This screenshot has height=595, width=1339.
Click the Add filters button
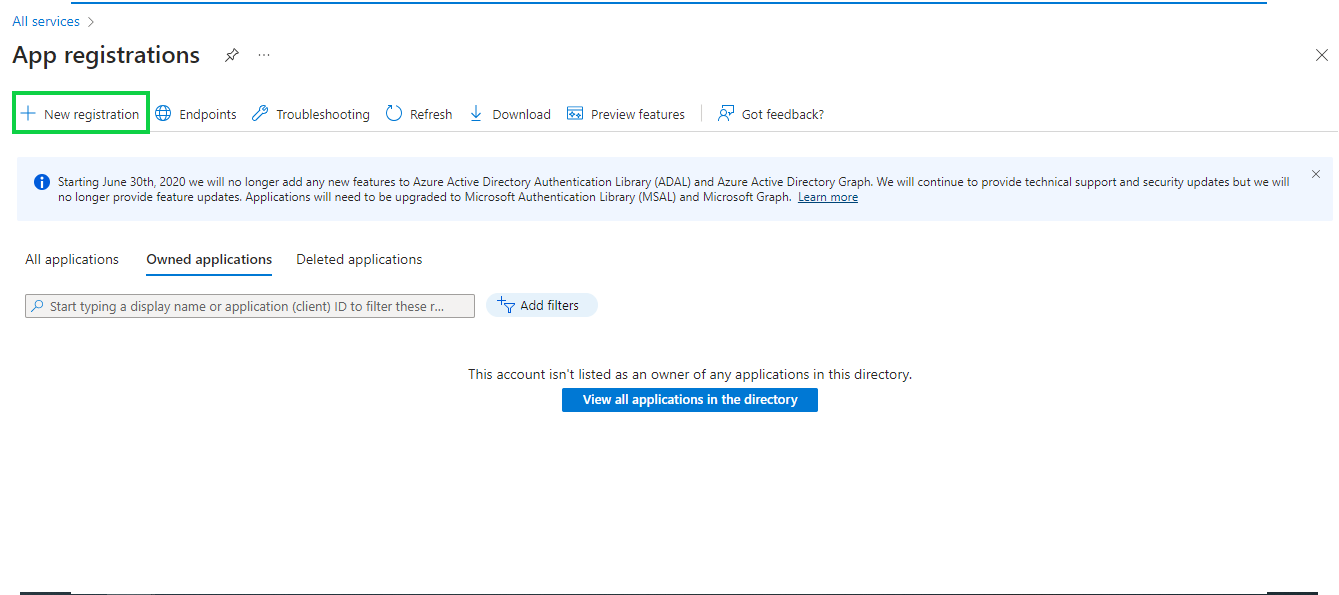[x=541, y=306]
